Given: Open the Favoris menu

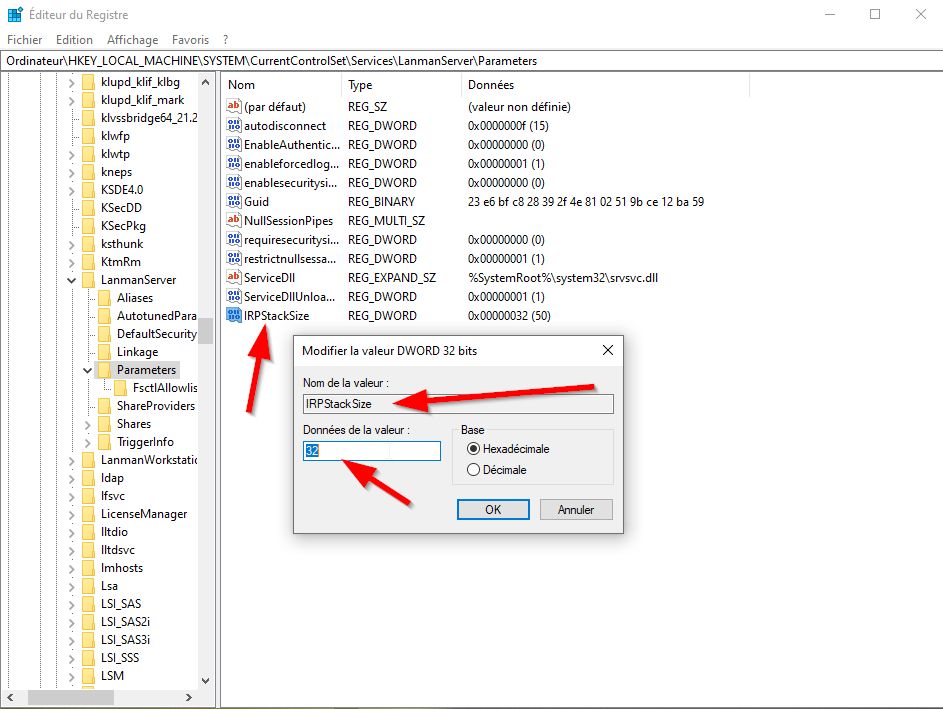Looking at the screenshot, I should [190, 40].
